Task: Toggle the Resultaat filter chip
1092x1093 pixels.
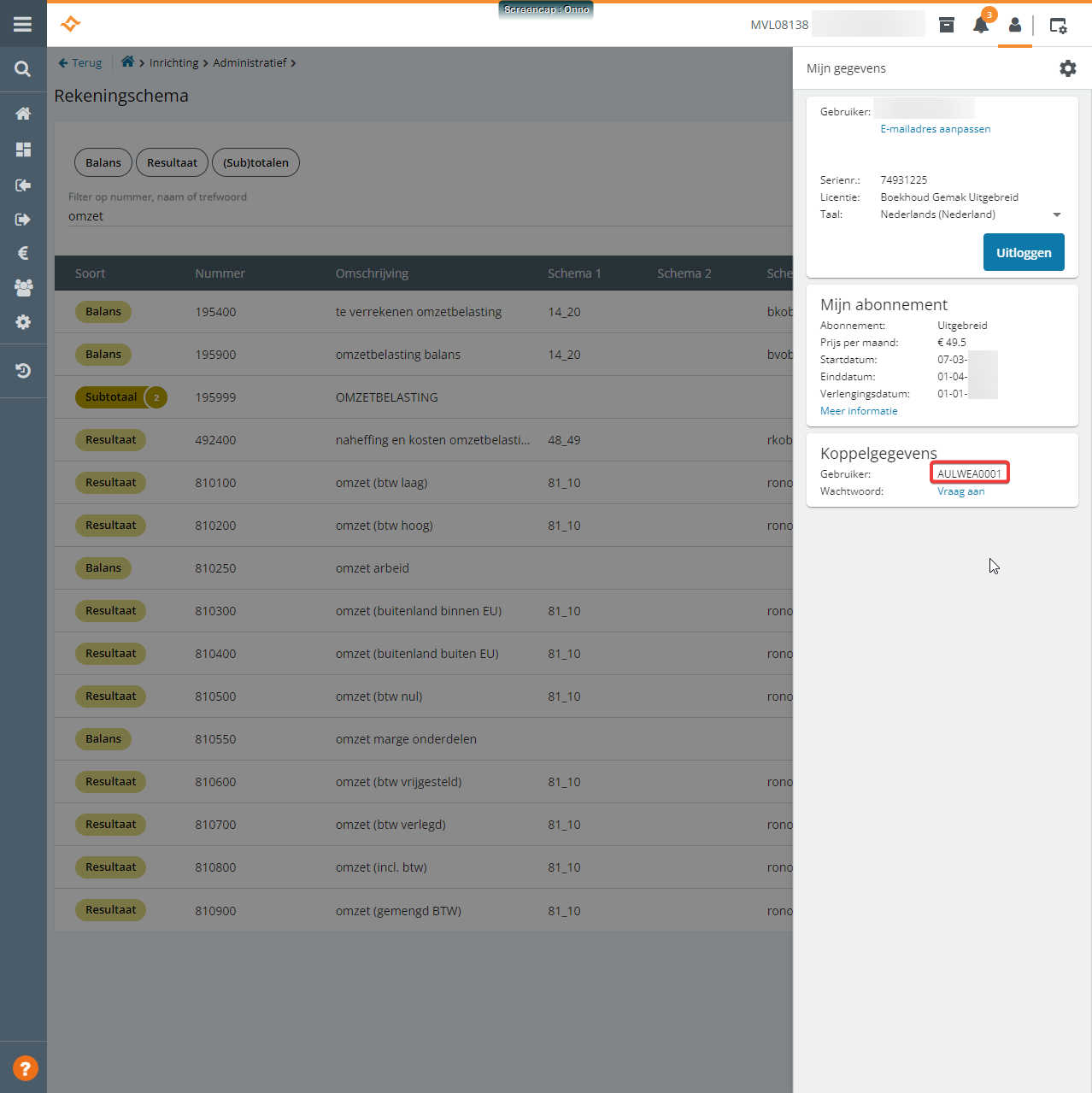Action: 172,162
